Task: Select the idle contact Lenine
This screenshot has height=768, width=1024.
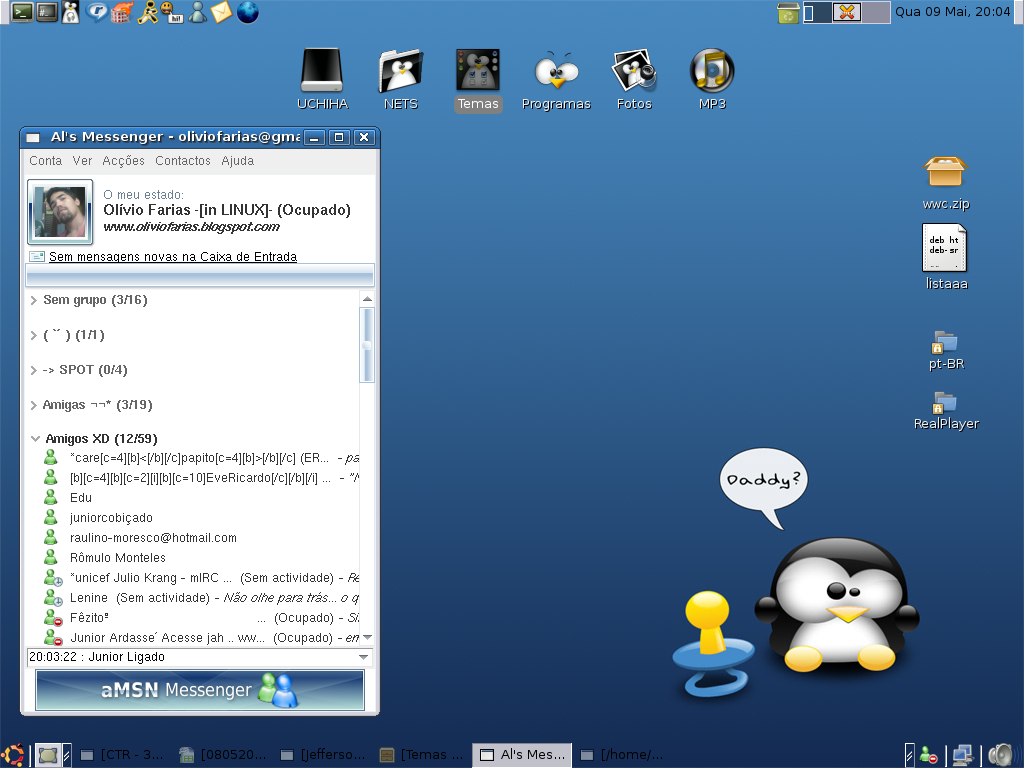Action: click(200, 598)
